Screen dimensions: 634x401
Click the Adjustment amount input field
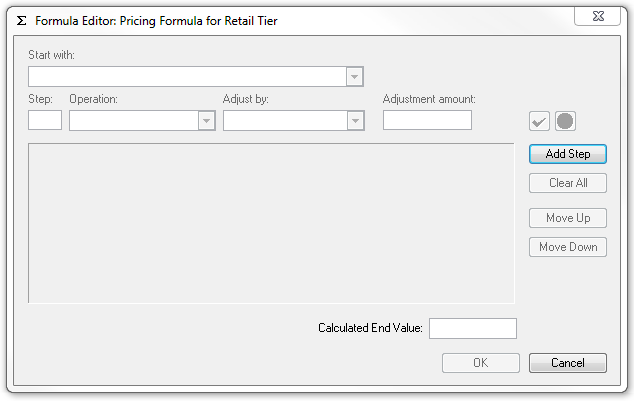point(427,120)
